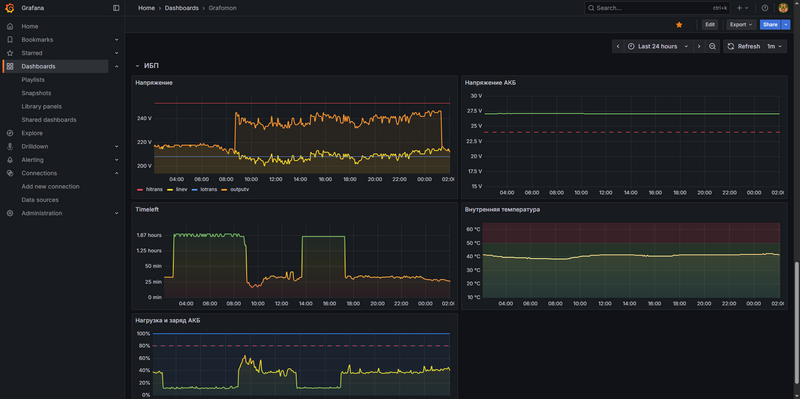Collapse the ИБП dashboard row
The image size is (800, 399).
[x=137, y=66]
